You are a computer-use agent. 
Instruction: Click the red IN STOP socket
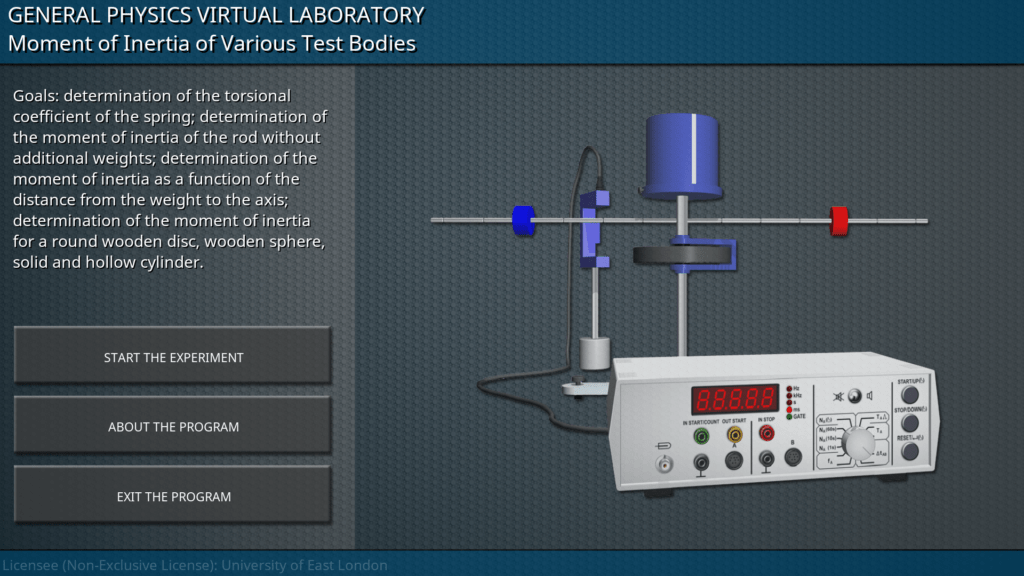point(766,433)
